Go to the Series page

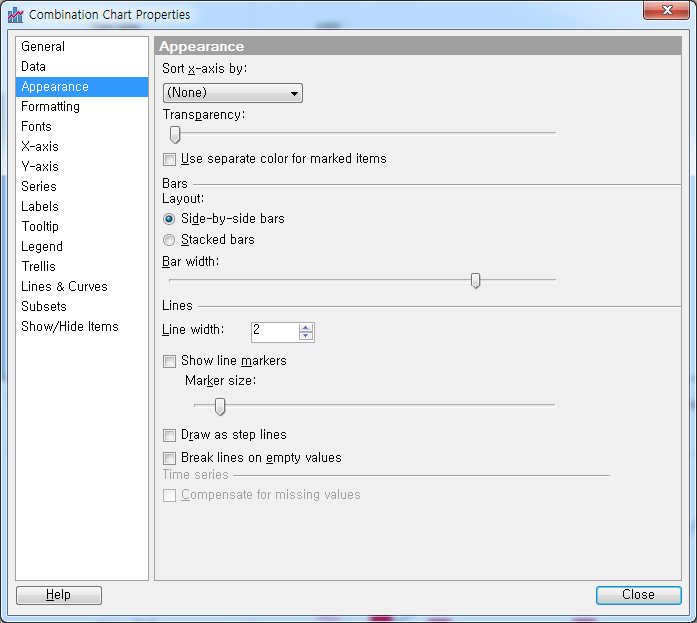(82, 187)
